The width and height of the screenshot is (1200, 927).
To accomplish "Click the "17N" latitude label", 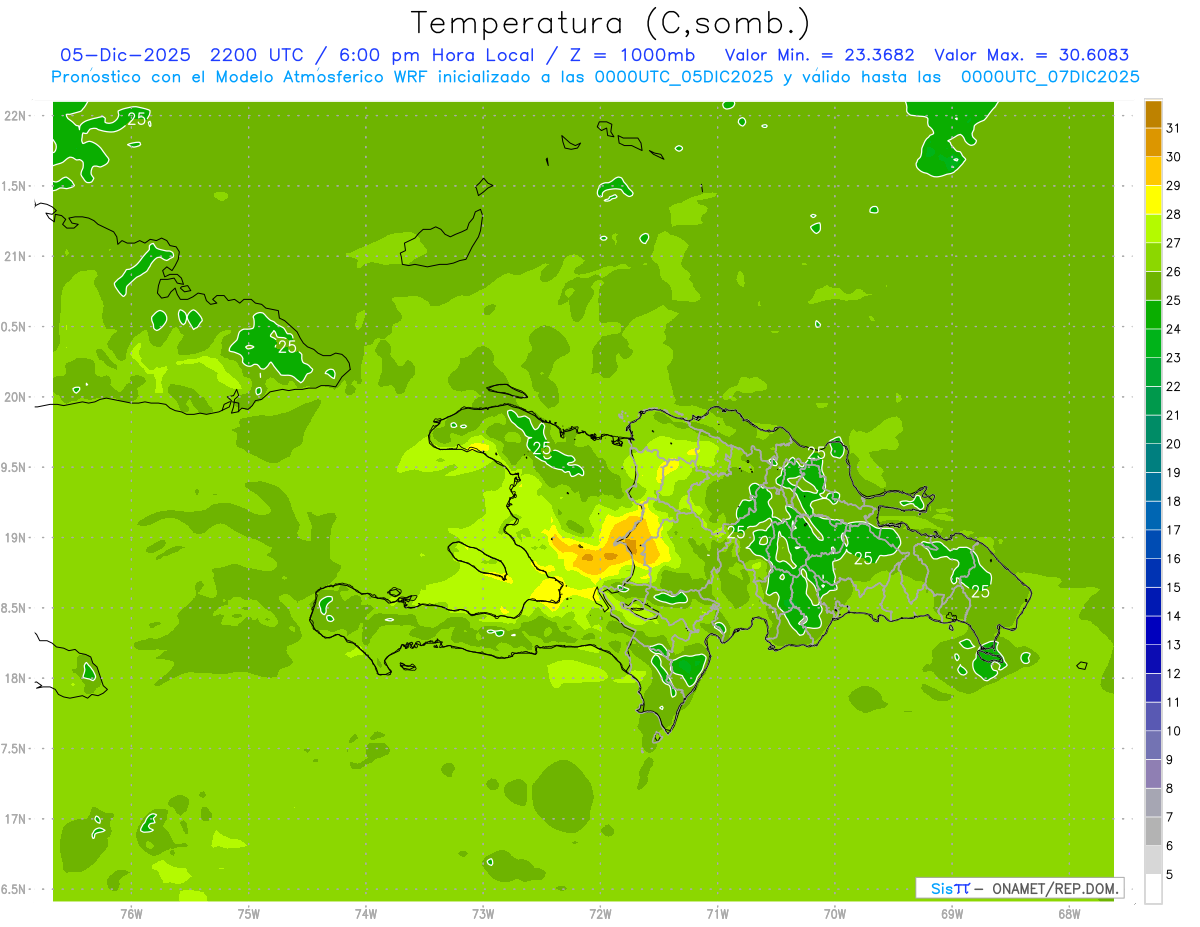I will point(14,820).
